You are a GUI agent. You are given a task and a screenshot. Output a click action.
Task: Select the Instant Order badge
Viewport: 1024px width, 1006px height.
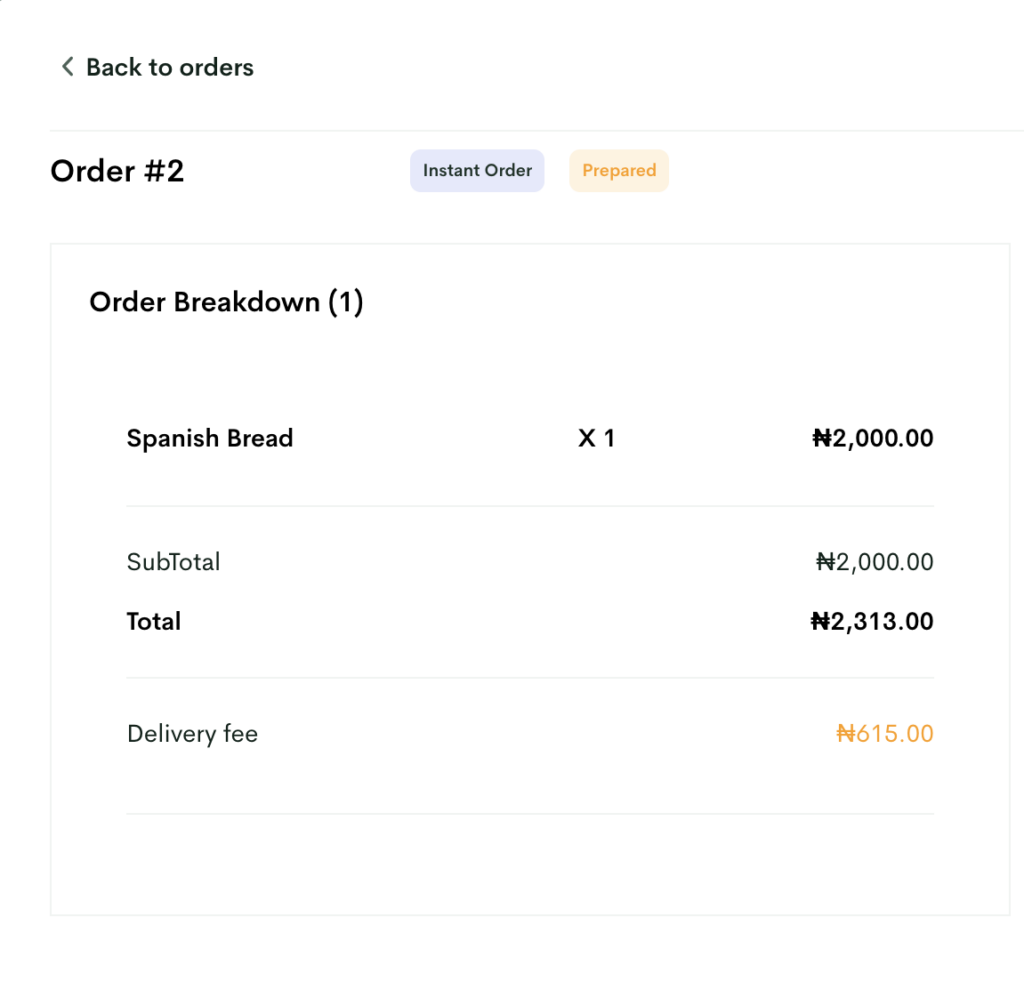tap(477, 170)
